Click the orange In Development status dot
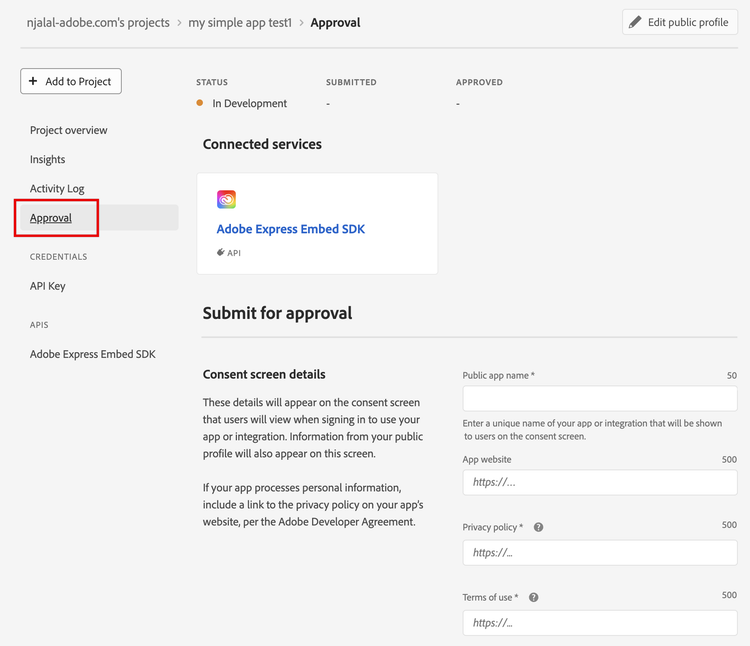This screenshot has height=646, width=750. (200, 103)
